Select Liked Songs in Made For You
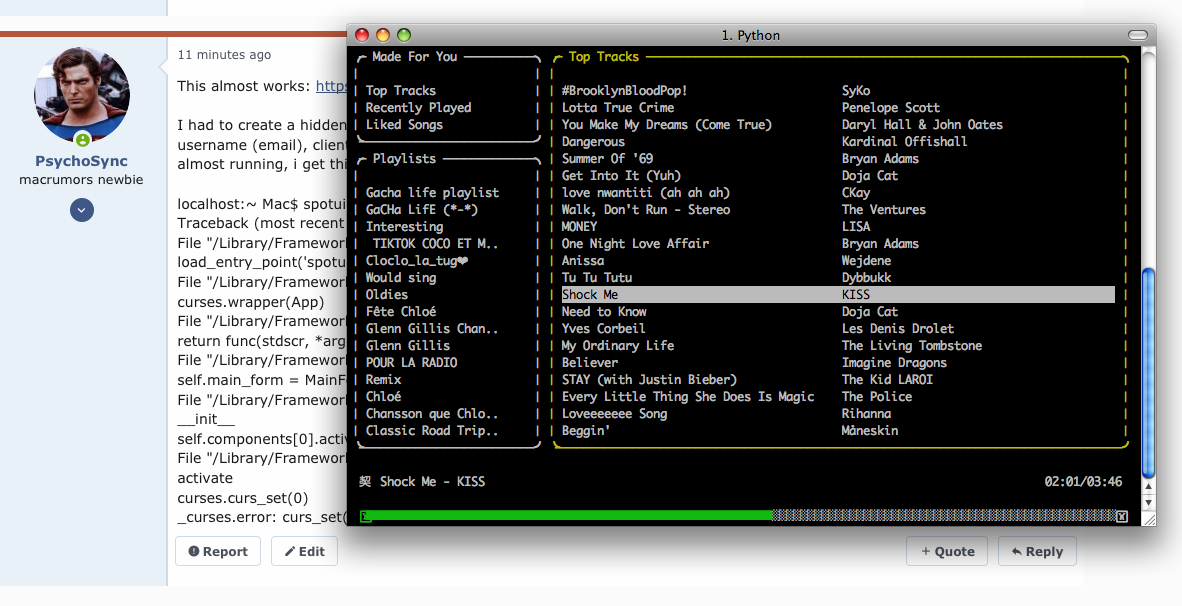The width and height of the screenshot is (1182, 606). 404,124
